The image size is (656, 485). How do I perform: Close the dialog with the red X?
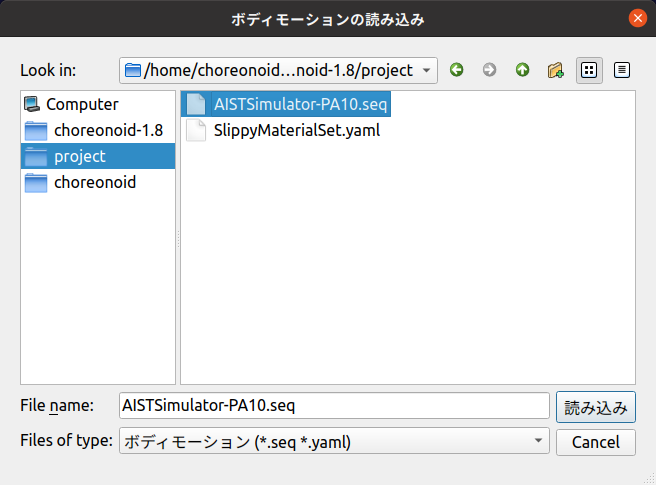637,18
